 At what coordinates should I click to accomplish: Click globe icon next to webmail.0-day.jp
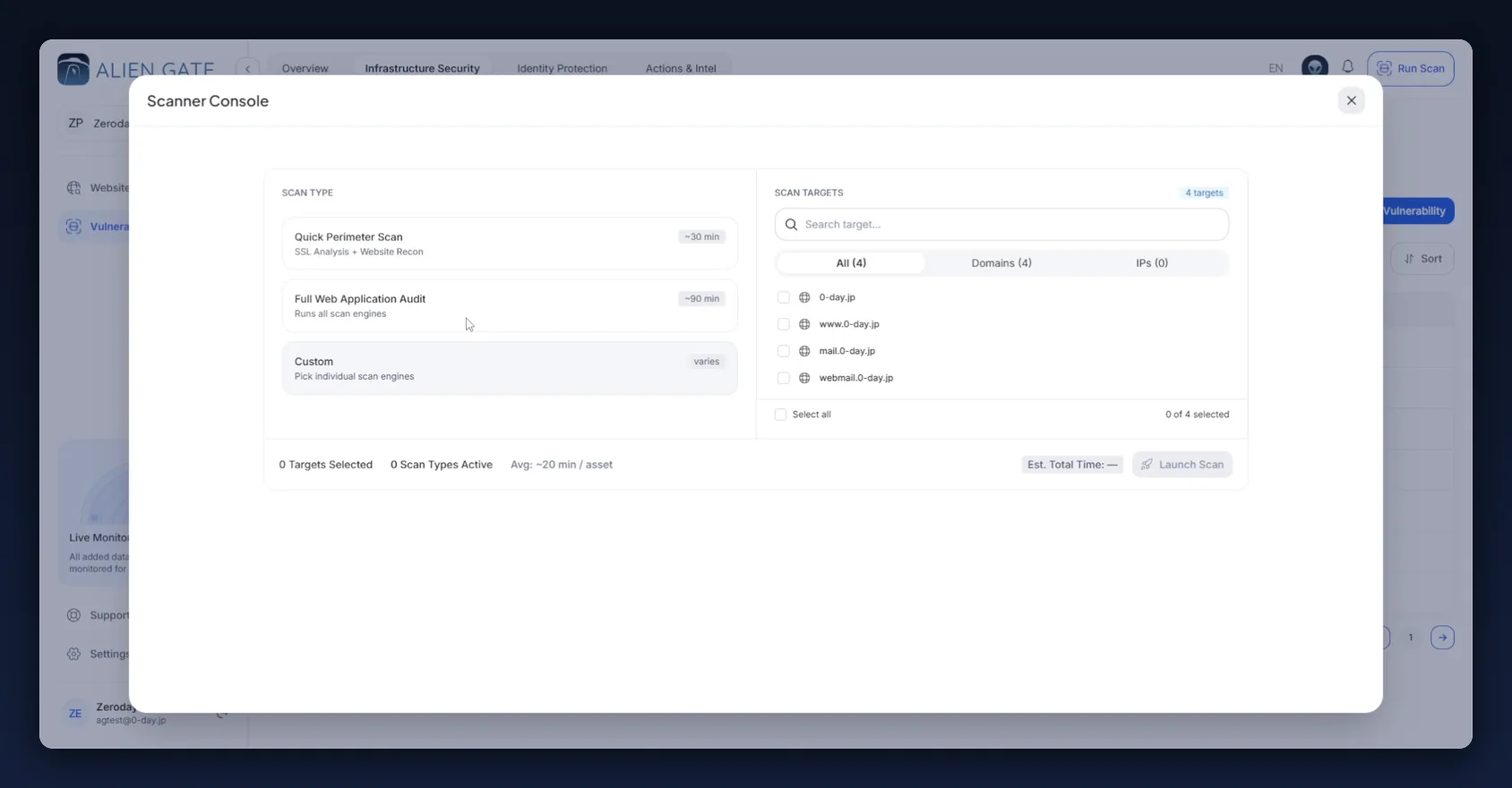pos(804,378)
